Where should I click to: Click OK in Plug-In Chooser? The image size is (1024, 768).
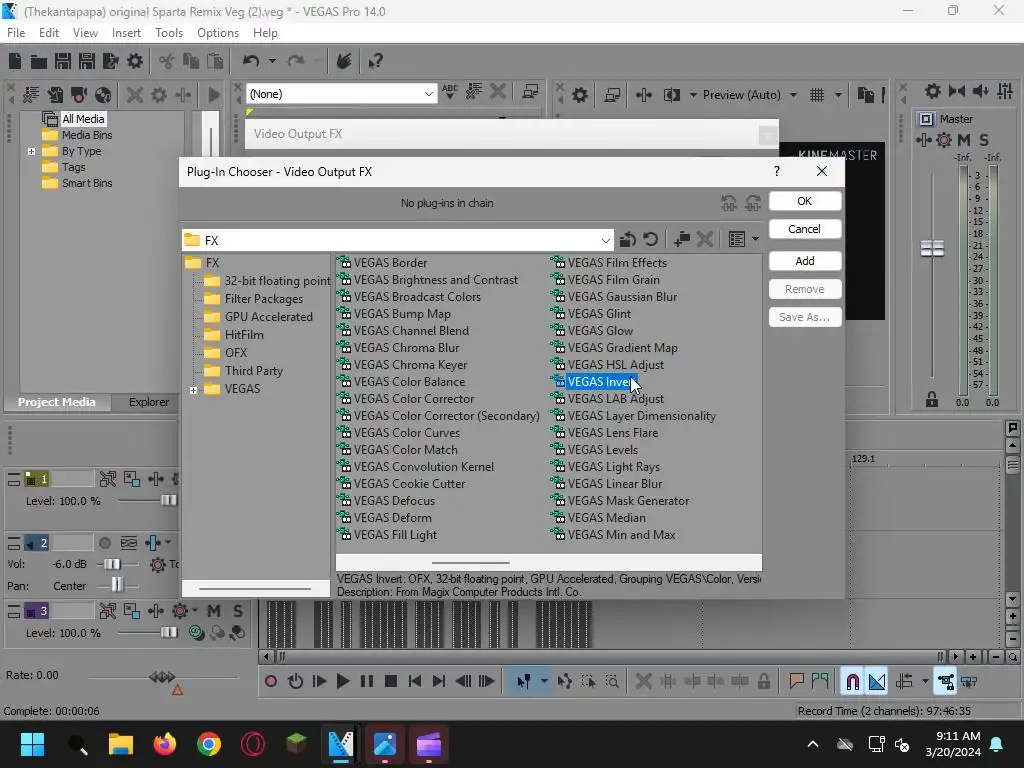click(x=805, y=201)
